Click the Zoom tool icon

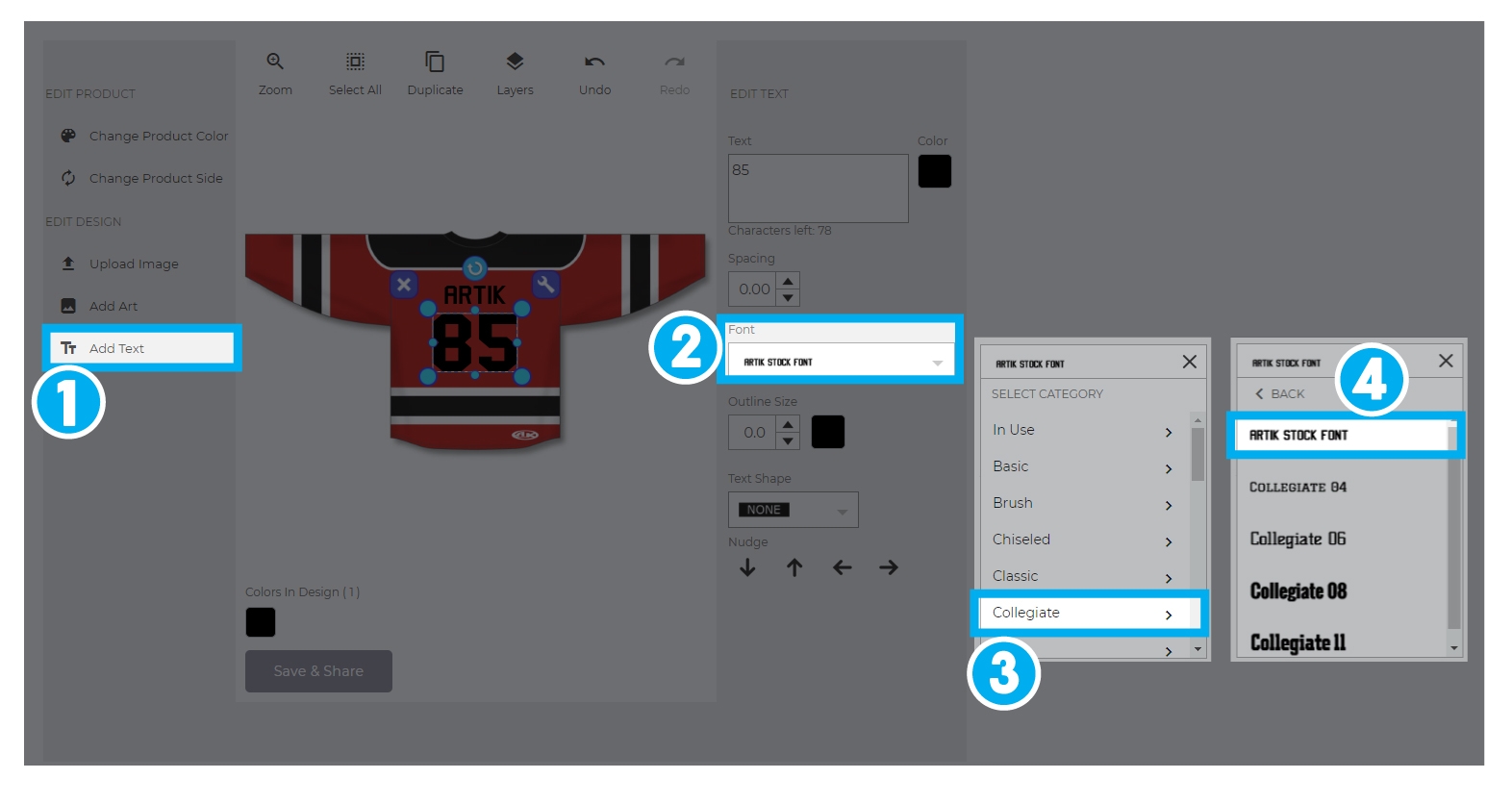coord(275,63)
